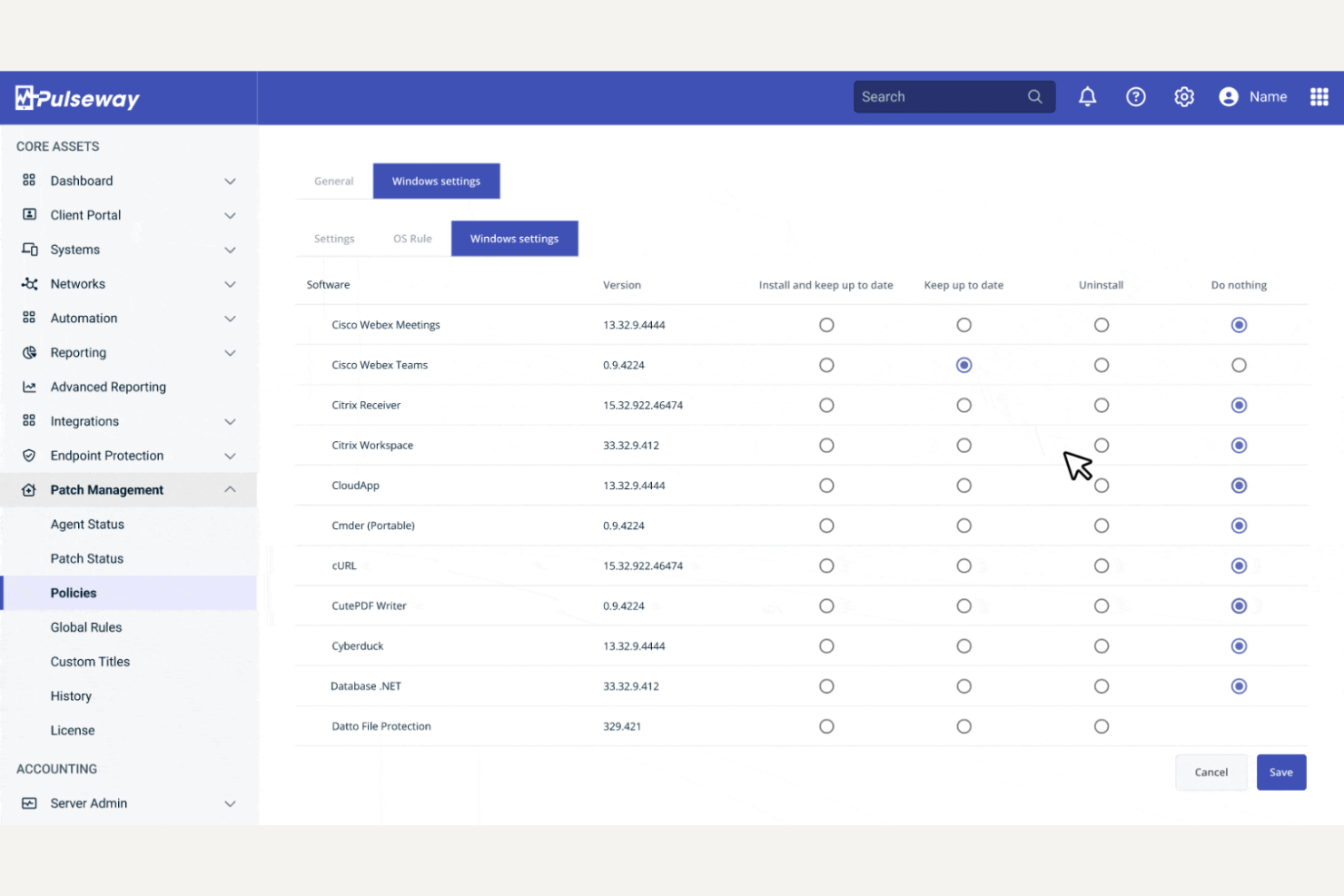
Task: Click the Systems icon in the sidebar
Action: coord(28,250)
